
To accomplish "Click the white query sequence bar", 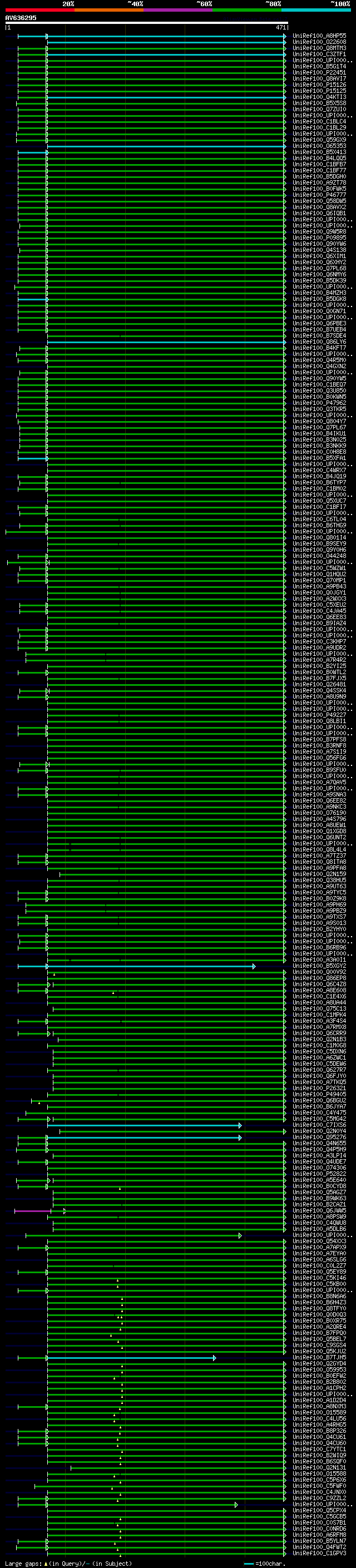I will pyautogui.click(x=147, y=22).
